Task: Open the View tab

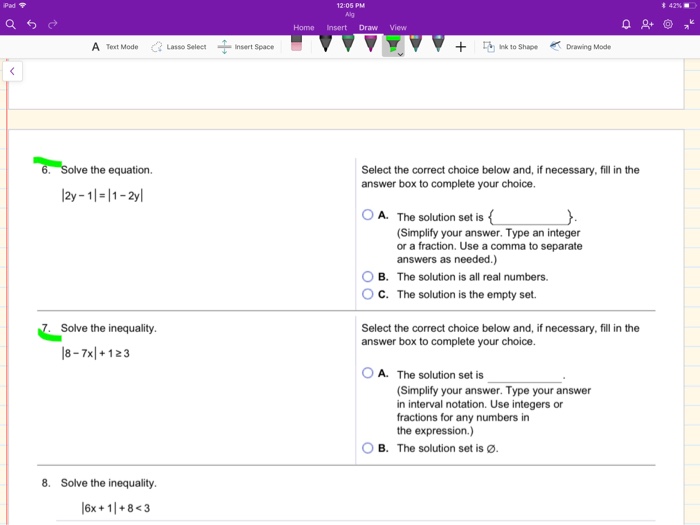Action: click(x=398, y=28)
